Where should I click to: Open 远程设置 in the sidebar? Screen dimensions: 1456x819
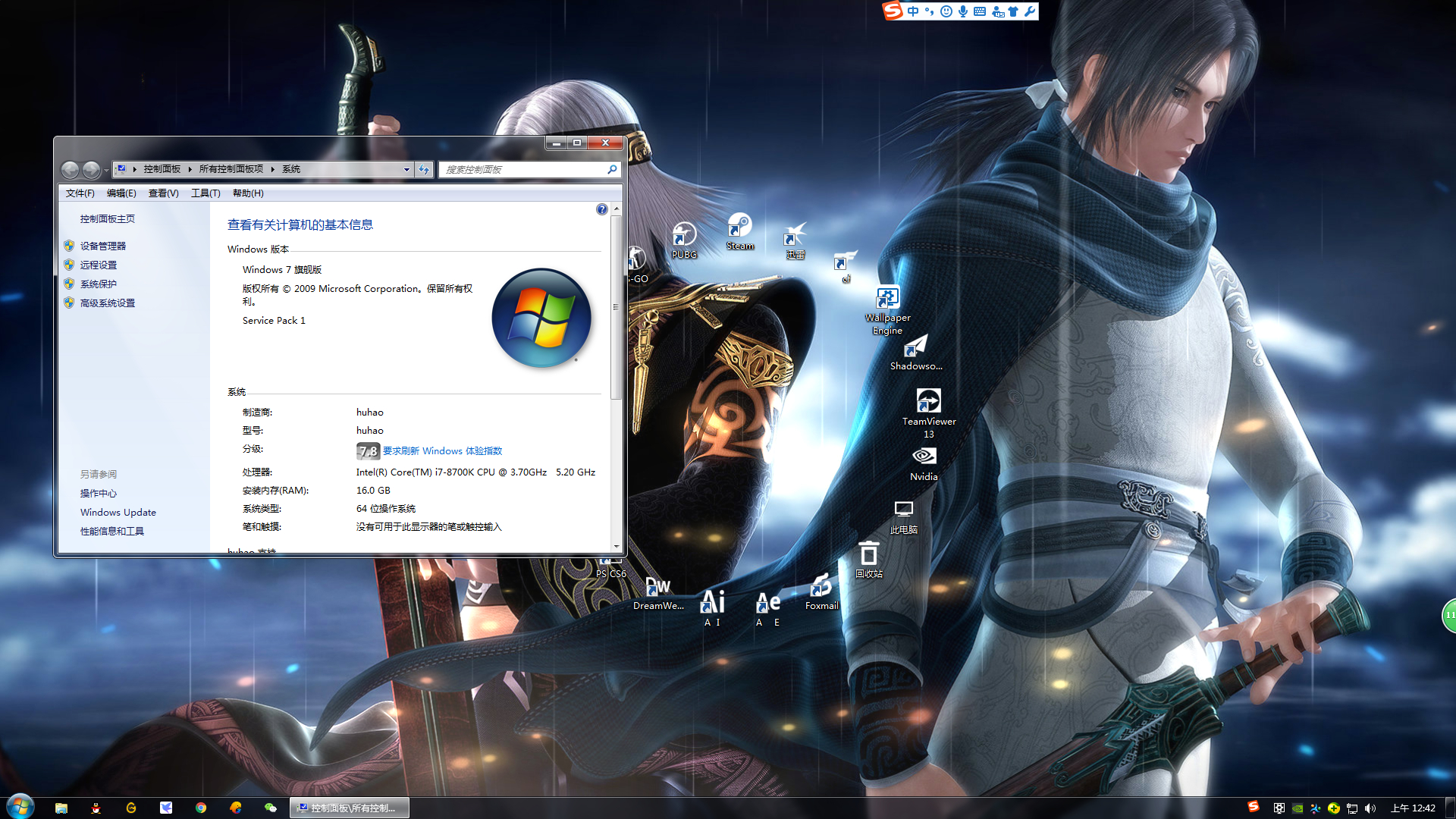click(99, 265)
